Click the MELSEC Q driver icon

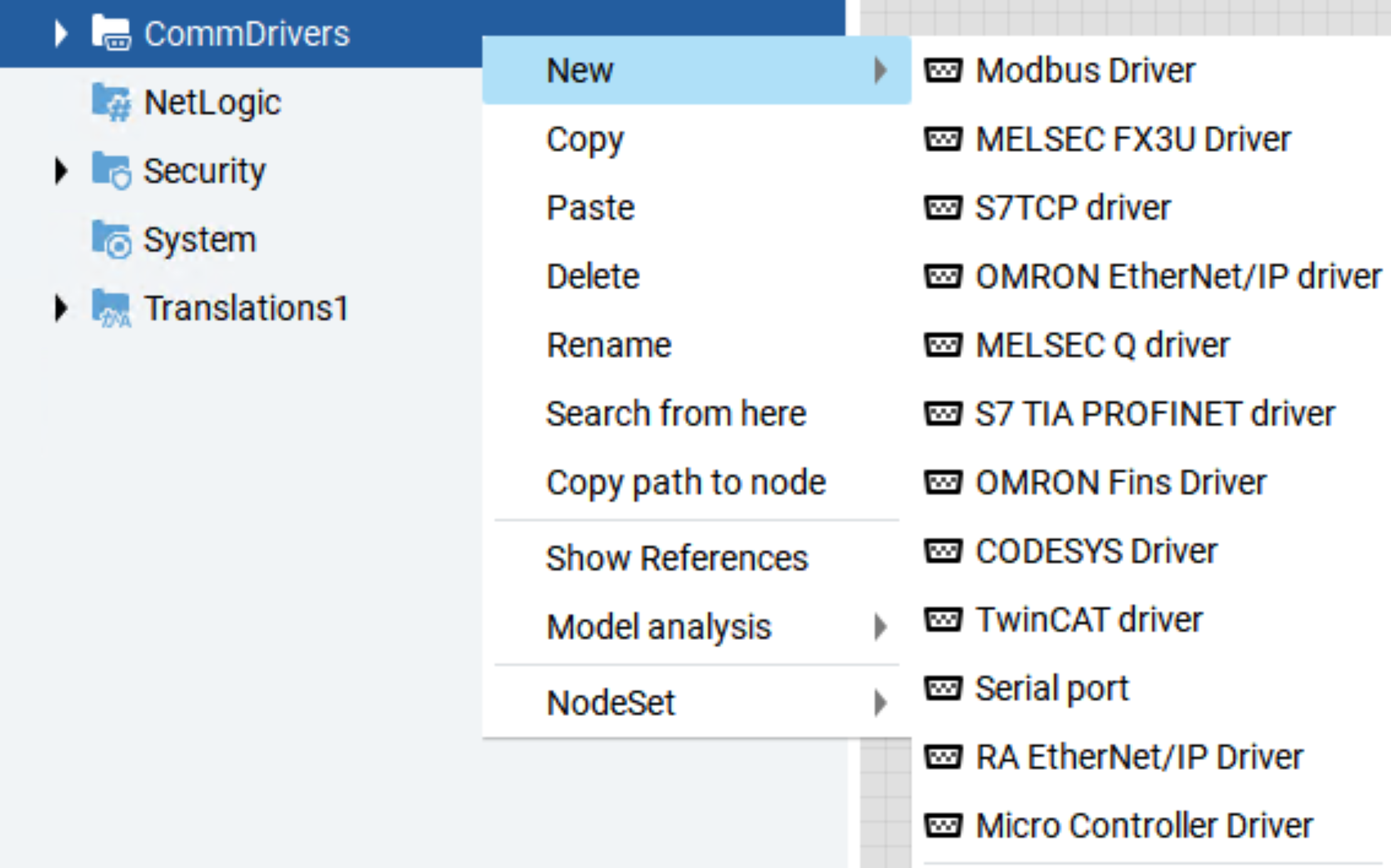pyautogui.click(x=943, y=345)
